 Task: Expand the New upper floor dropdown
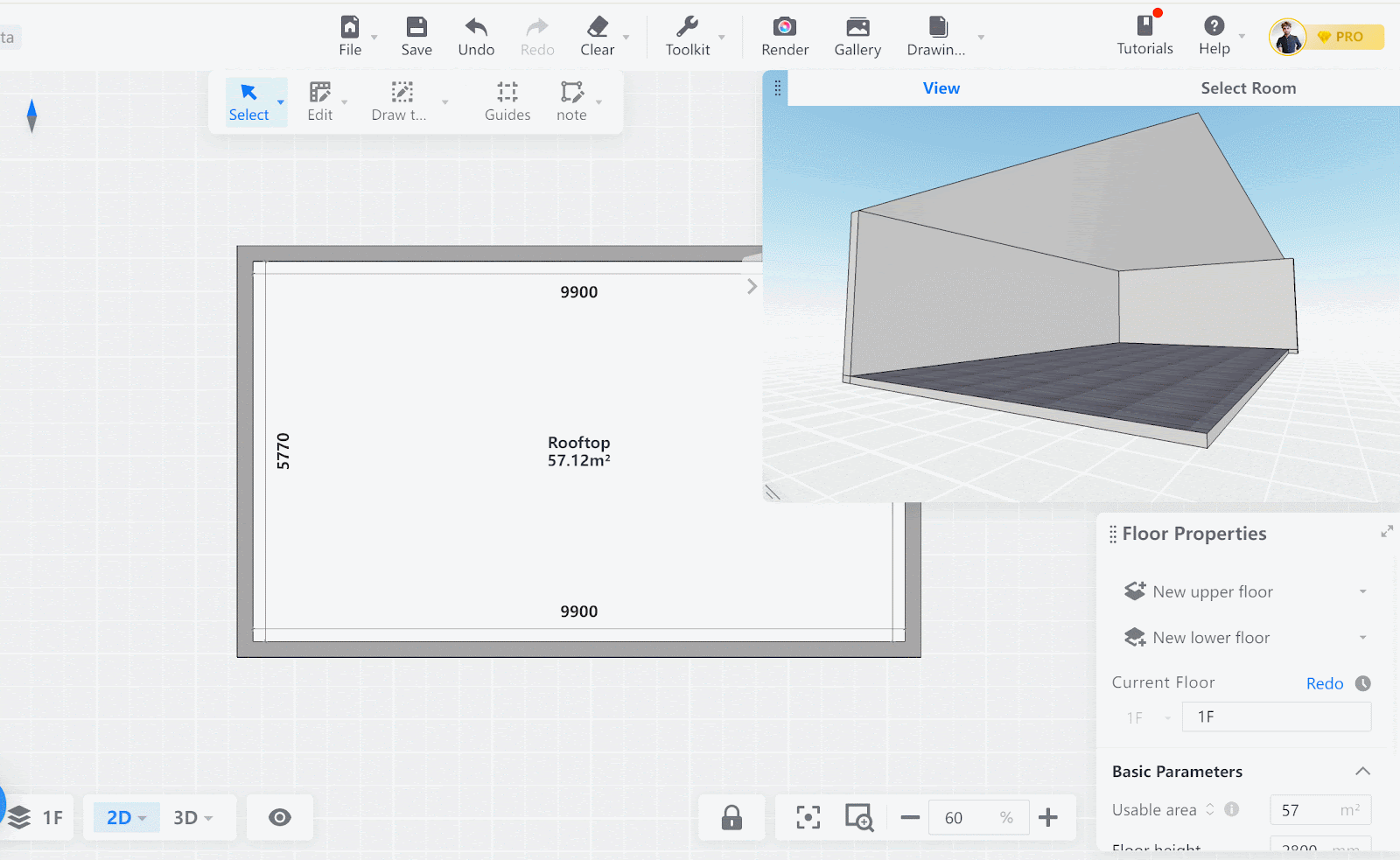(x=1362, y=592)
